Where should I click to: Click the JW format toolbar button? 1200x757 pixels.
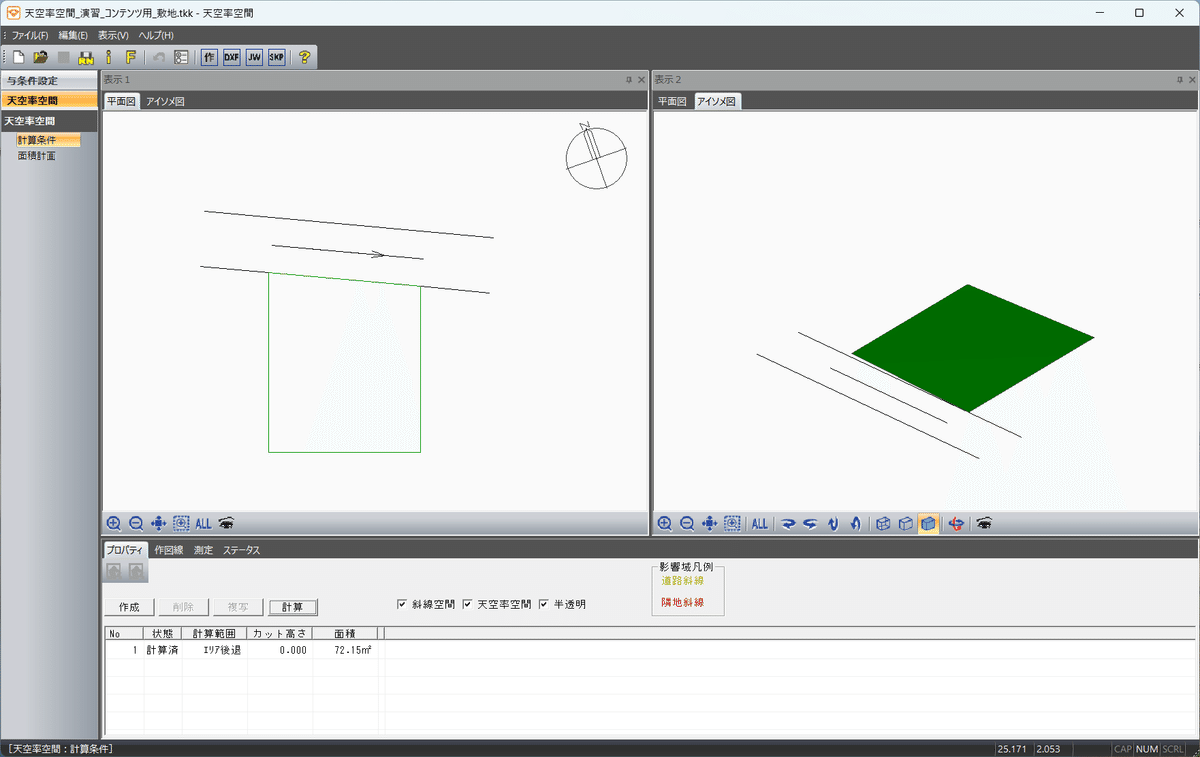point(254,57)
